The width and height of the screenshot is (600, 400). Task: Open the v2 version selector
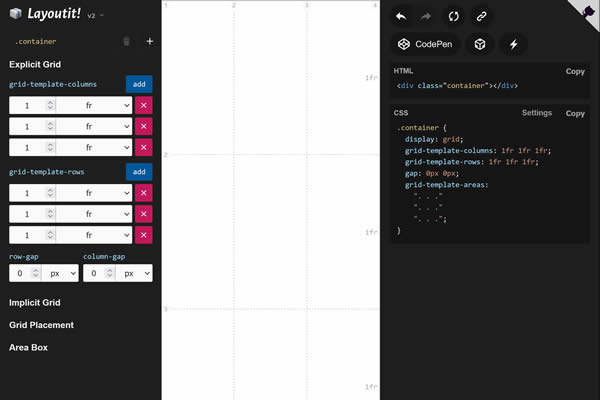(95, 16)
